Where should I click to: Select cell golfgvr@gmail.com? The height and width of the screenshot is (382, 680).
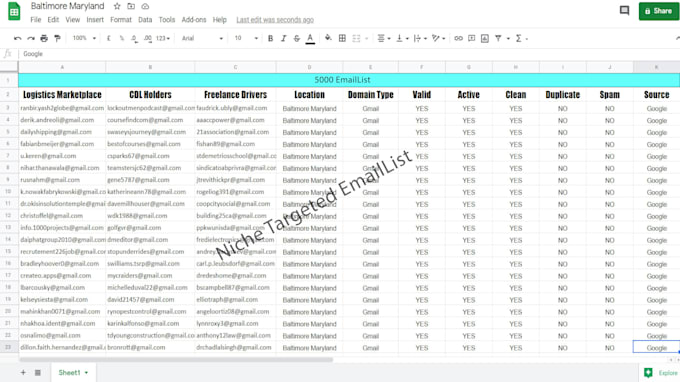pos(150,228)
